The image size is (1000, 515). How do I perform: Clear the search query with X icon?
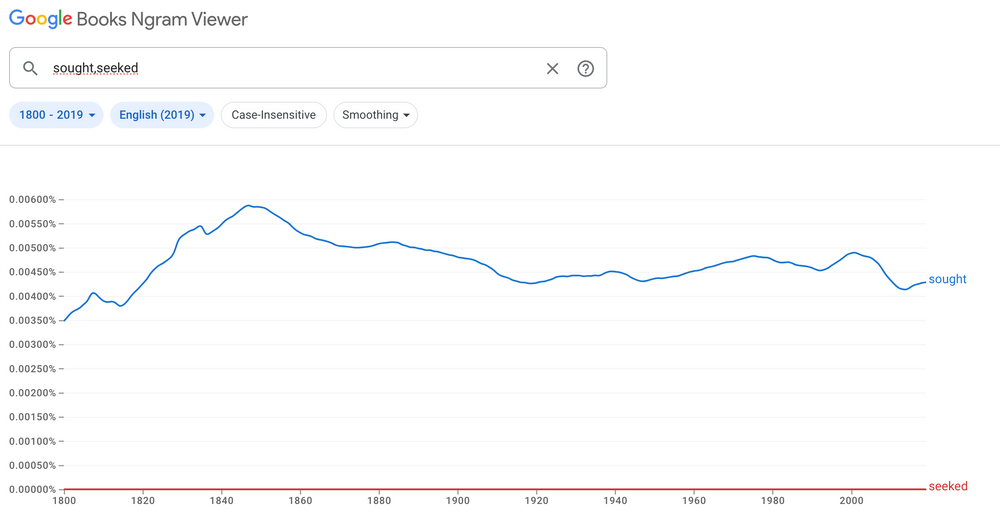[552, 68]
